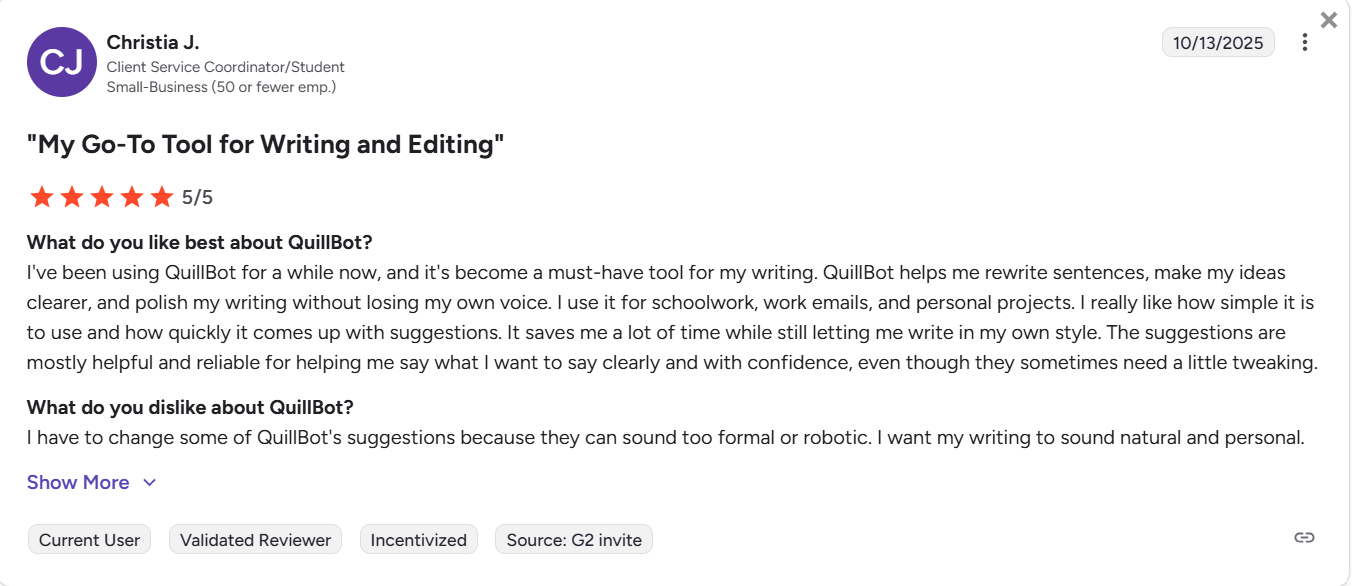This screenshot has width=1352, height=586.
Task: Toggle the Validated Reviewer tag
Action: [x=255, y=539]
